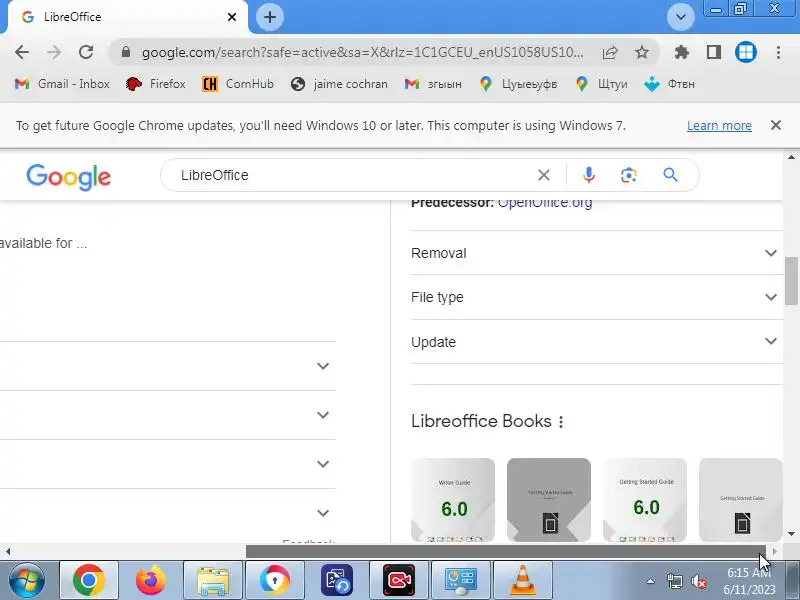Expand third question chevron on left
Viewport: 800px width, 600px height.
(322, 464)
